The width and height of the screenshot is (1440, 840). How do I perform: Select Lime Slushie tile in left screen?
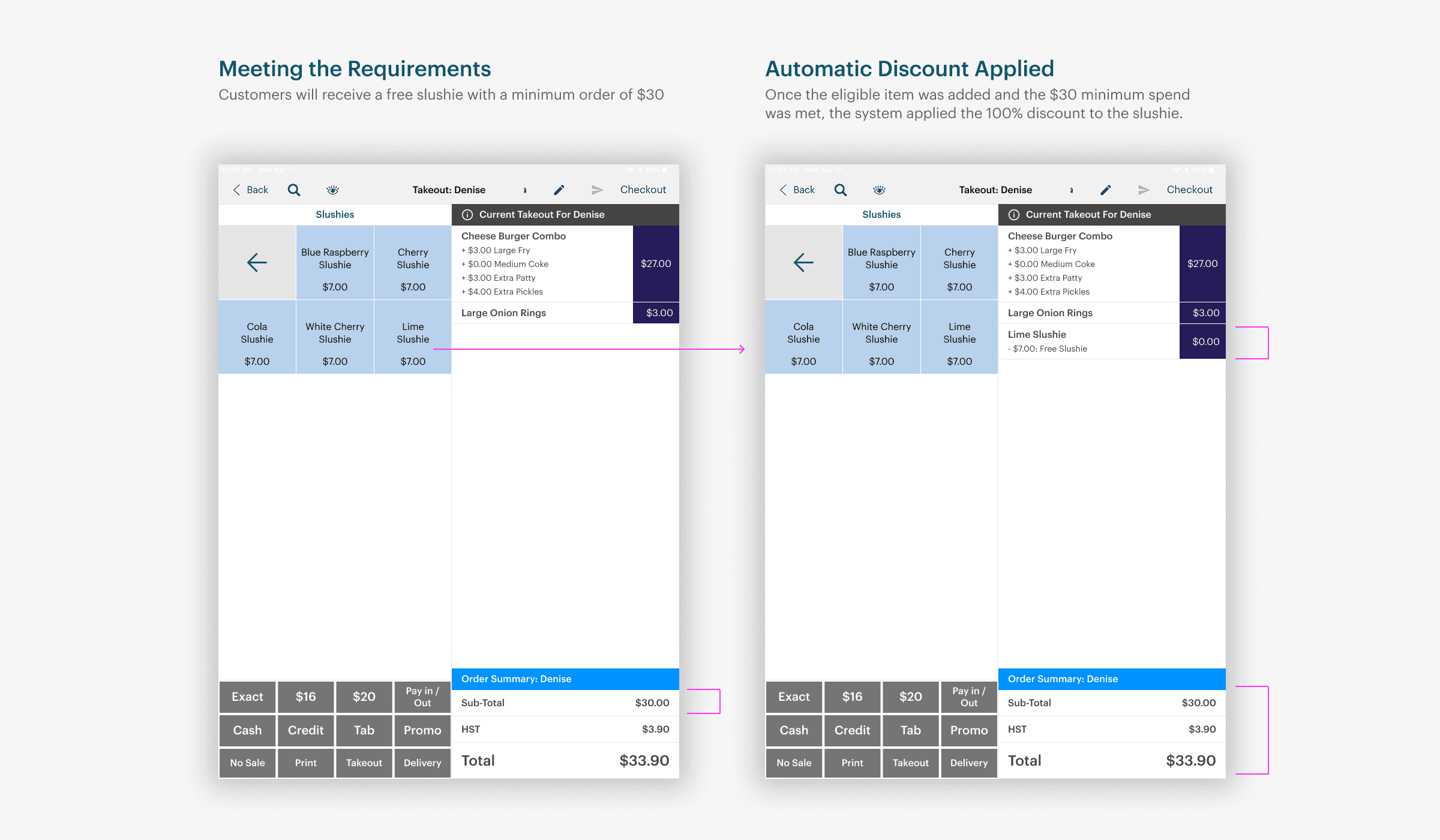pyautogui.click(x=413, y=337)
